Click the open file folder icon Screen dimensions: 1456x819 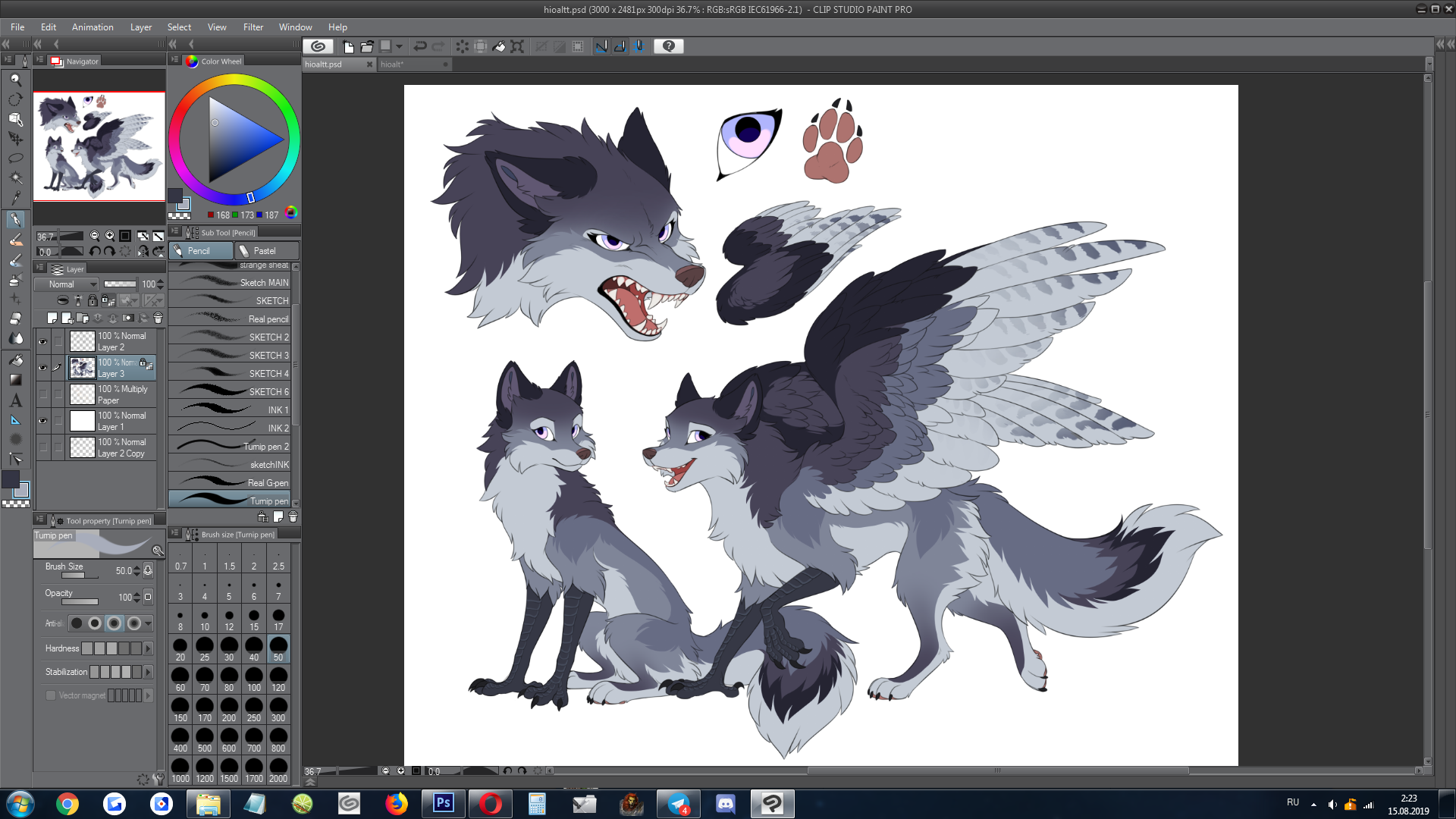pos(367,46)
